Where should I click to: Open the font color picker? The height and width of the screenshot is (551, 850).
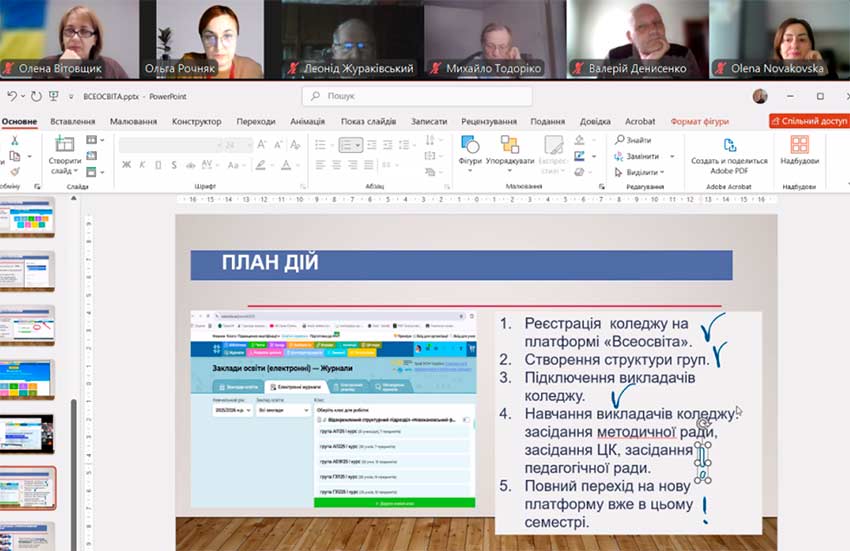[x=286, y=165]
